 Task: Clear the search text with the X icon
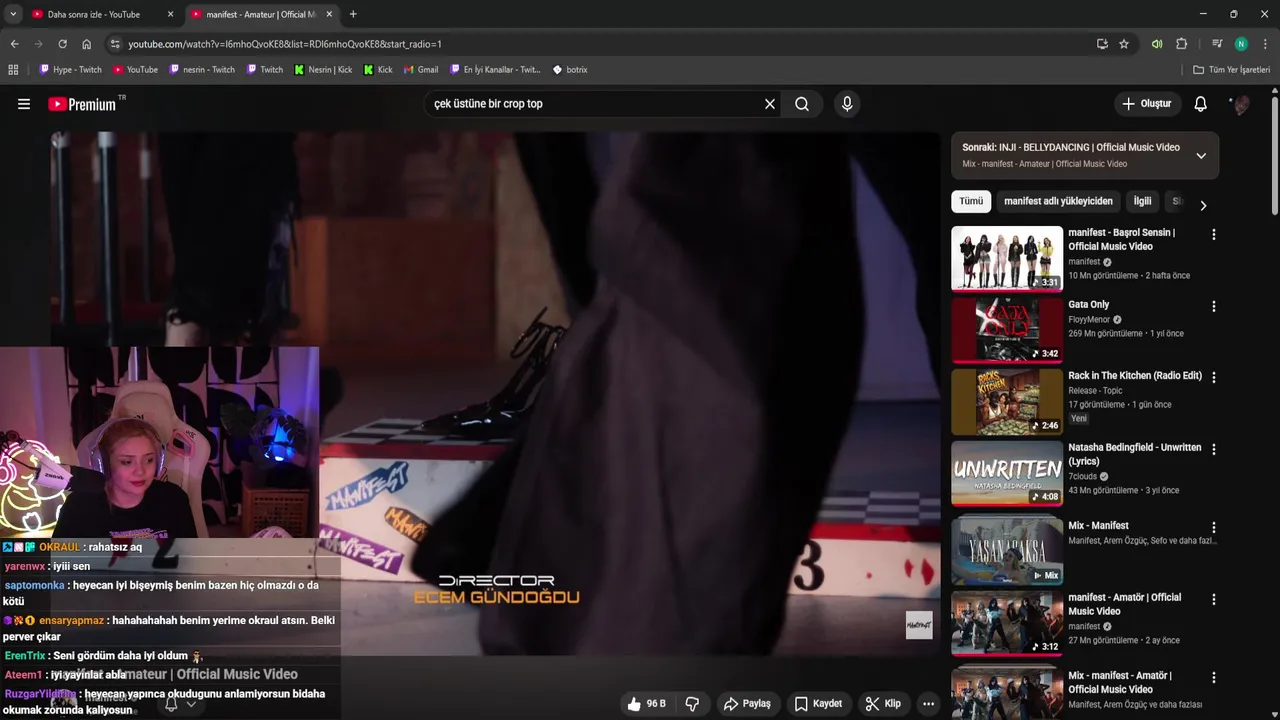click(770, 104)
